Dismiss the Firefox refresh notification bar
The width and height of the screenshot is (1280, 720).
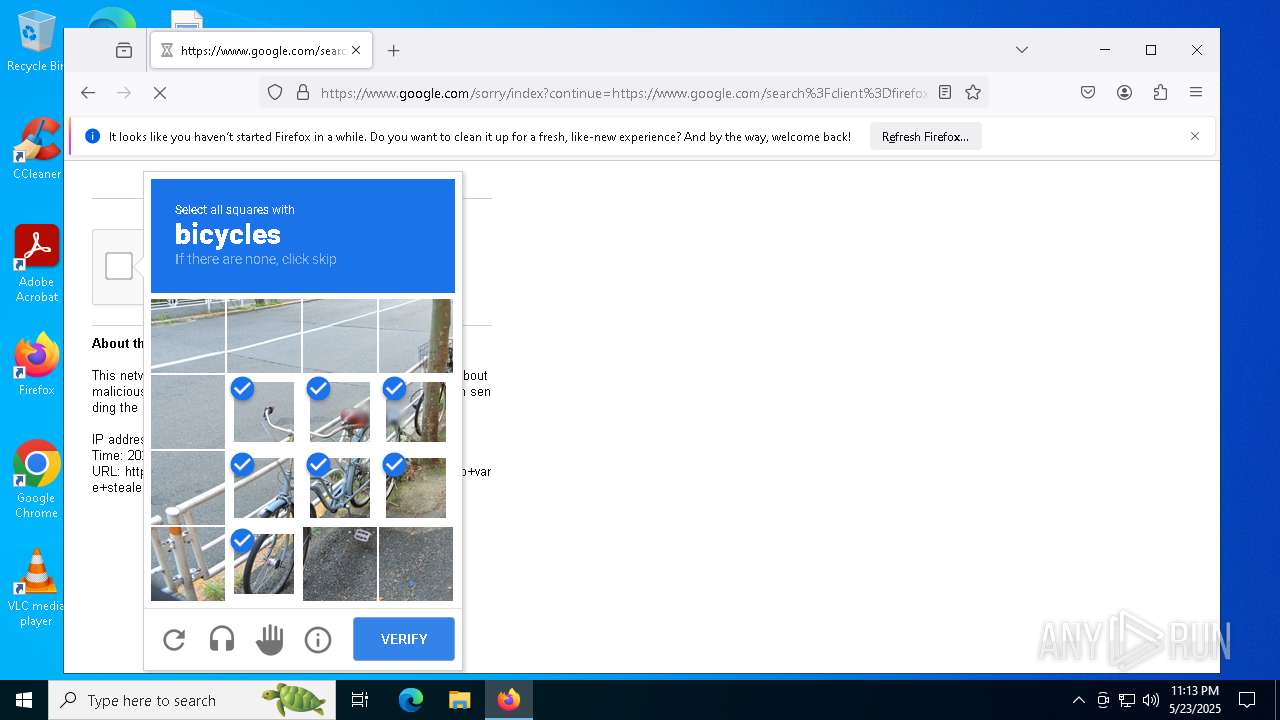click(x=1194, y=136)
